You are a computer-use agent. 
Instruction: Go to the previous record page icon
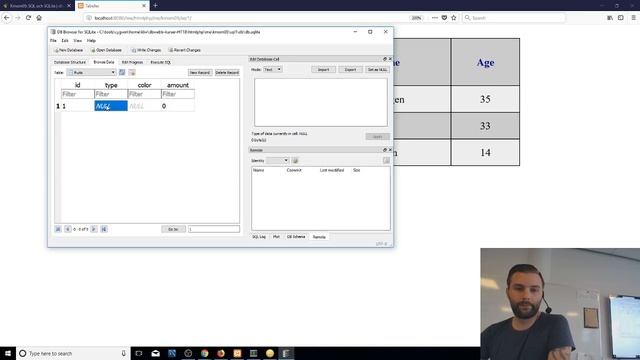point(68,229)
